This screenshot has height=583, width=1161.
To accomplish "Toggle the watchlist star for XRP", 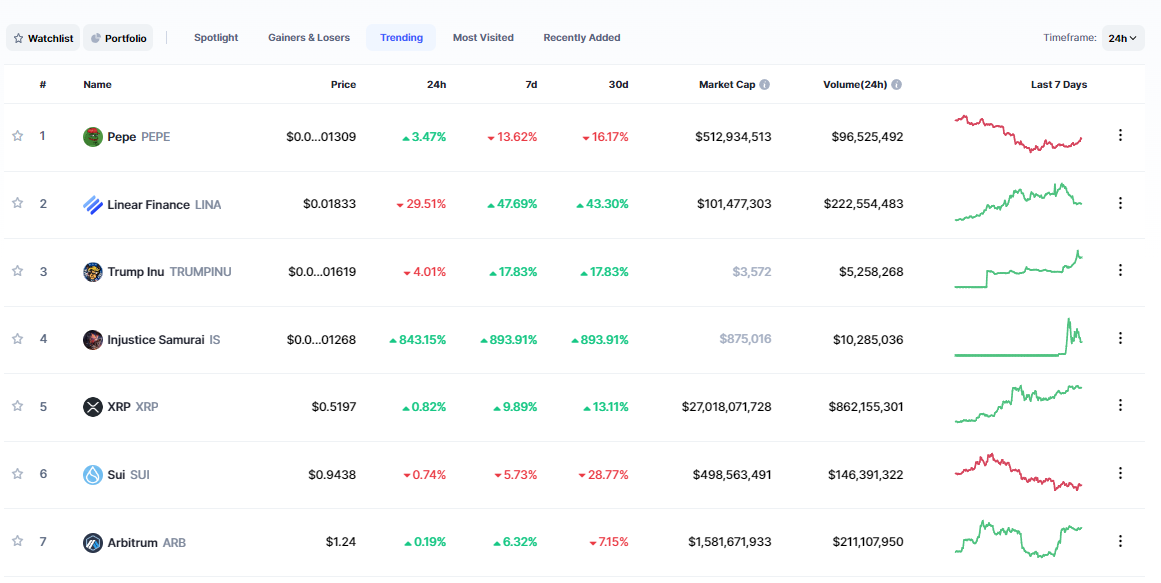I will (17, 406).
